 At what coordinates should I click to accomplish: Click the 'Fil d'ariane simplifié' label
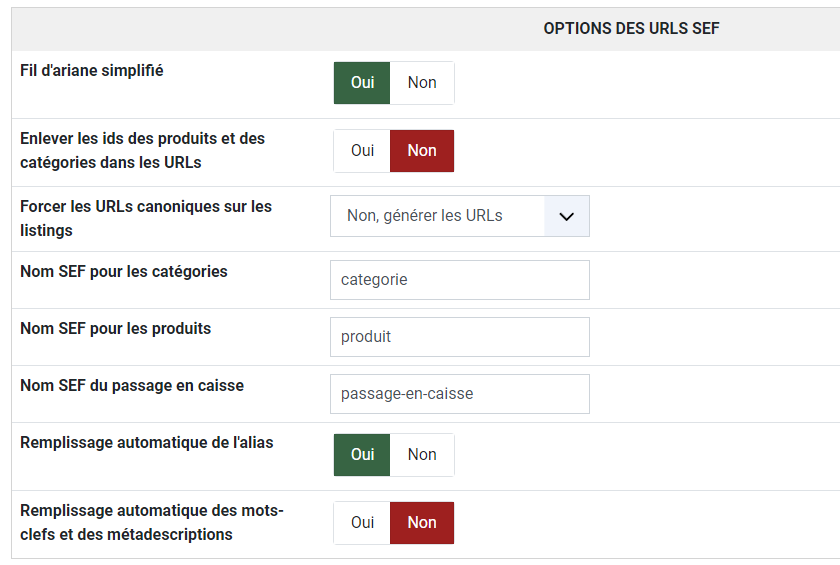click(x=92, y=71)
